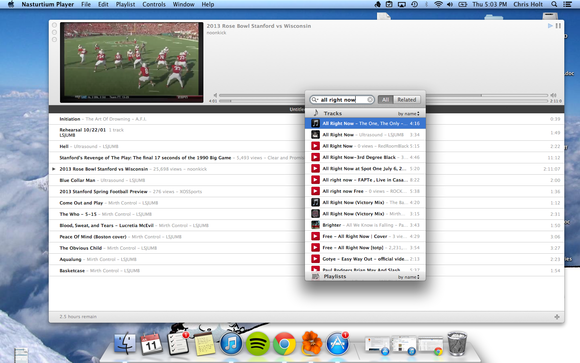Open the File menu
This screenshot has height=363, width=580.
(86, 4)
